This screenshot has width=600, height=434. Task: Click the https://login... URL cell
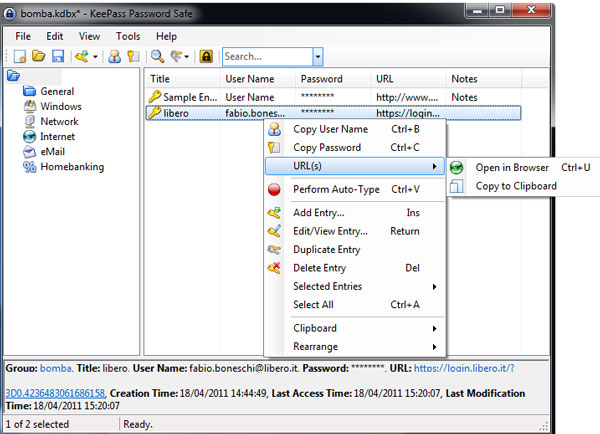click(408, 113)
